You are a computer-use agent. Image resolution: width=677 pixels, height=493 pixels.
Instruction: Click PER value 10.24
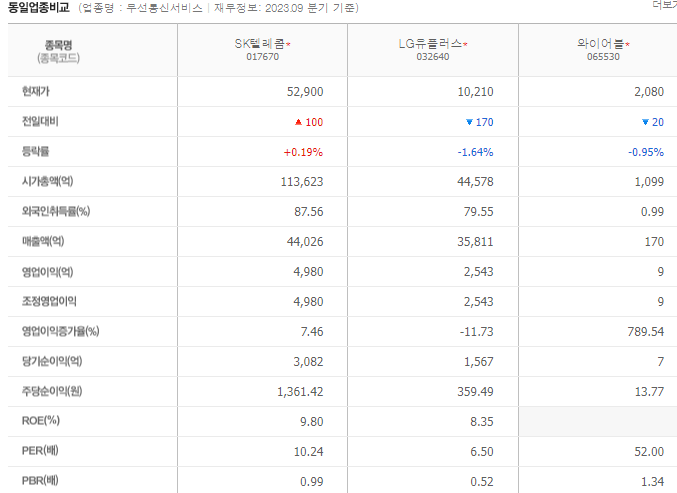[308, 452]
